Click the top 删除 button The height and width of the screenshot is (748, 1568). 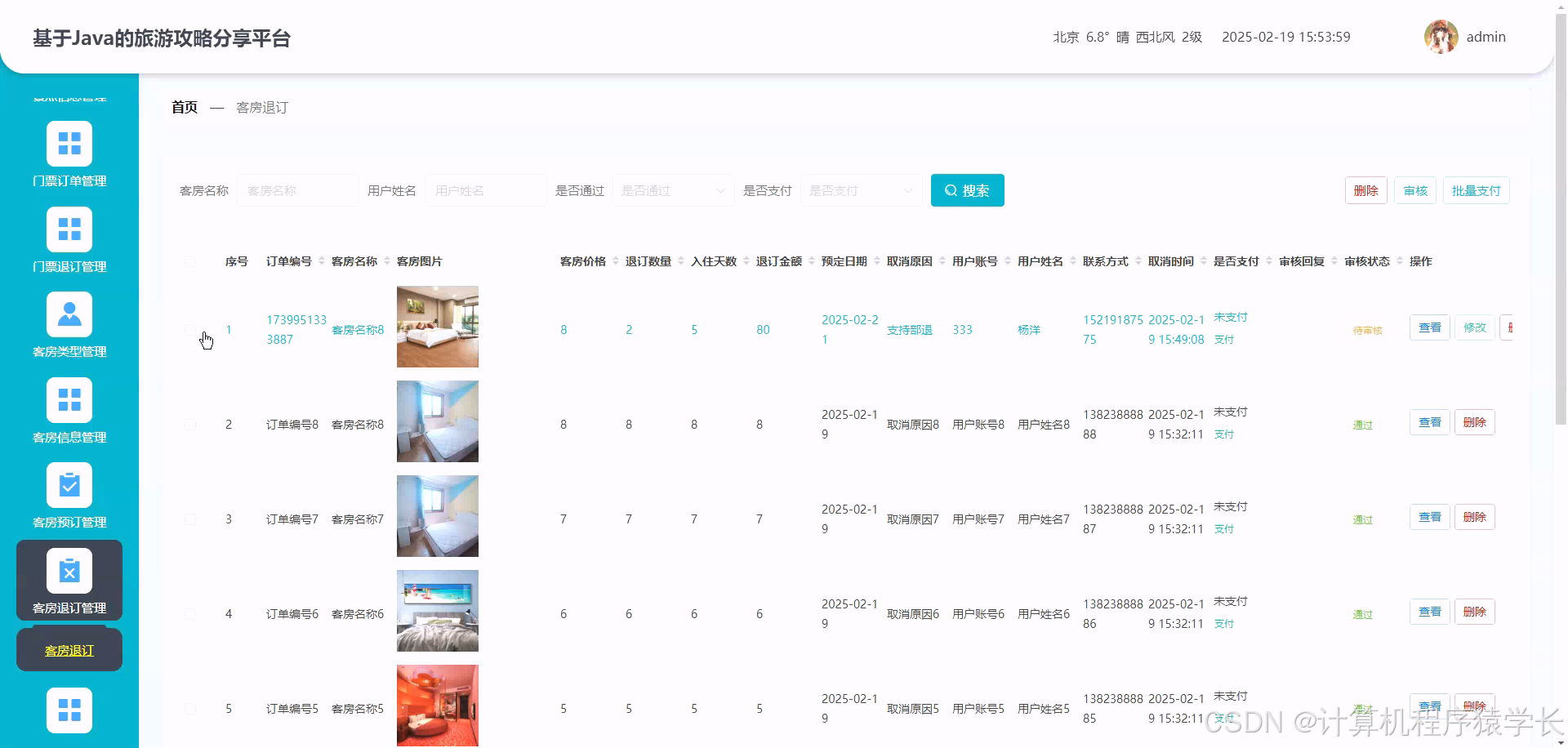coord(1365,190)
